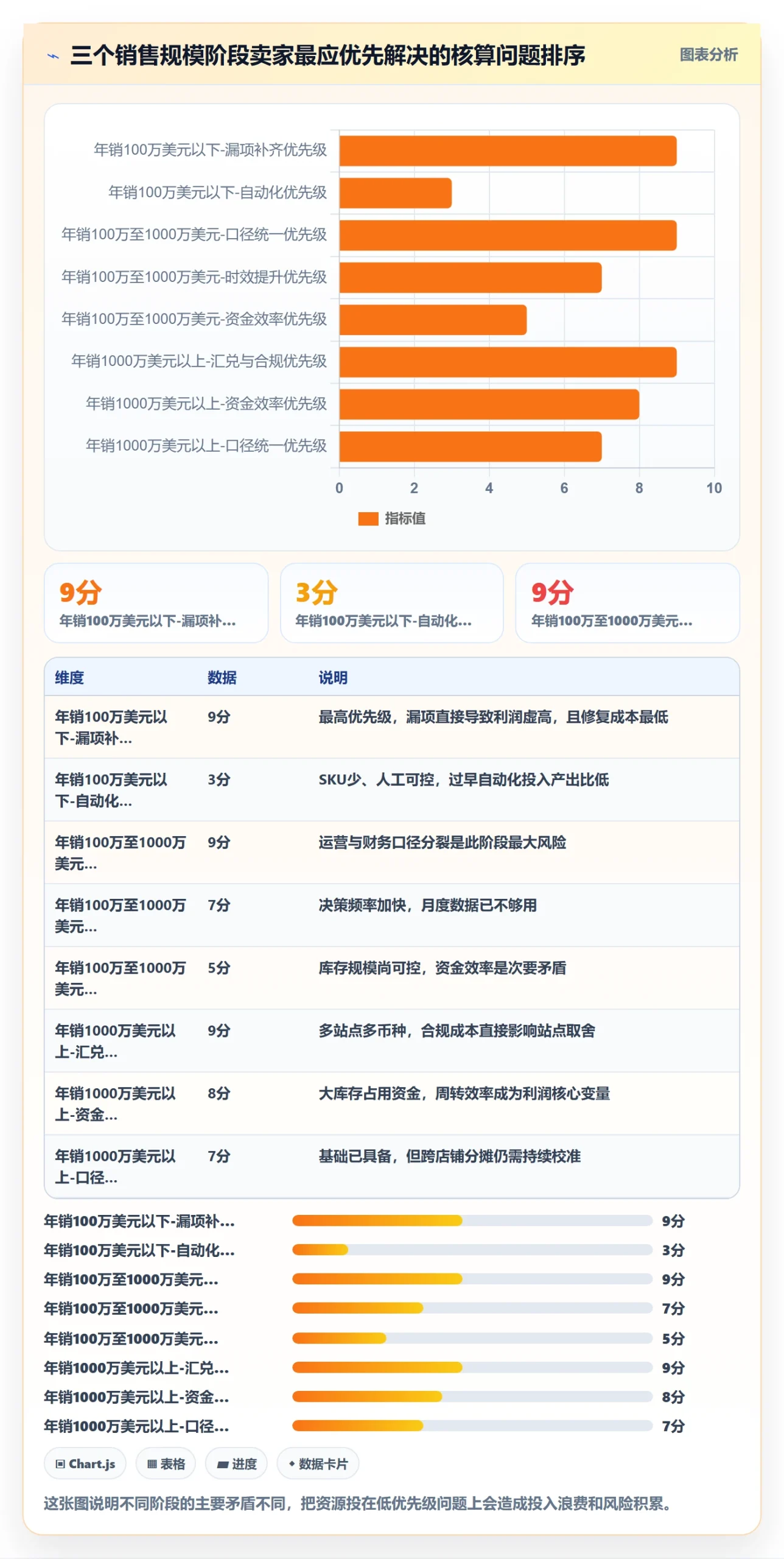This screenshot has height=1559, width=784.
Task: Click the 图表分析 label in header
Action: click(x=709, y=55)
